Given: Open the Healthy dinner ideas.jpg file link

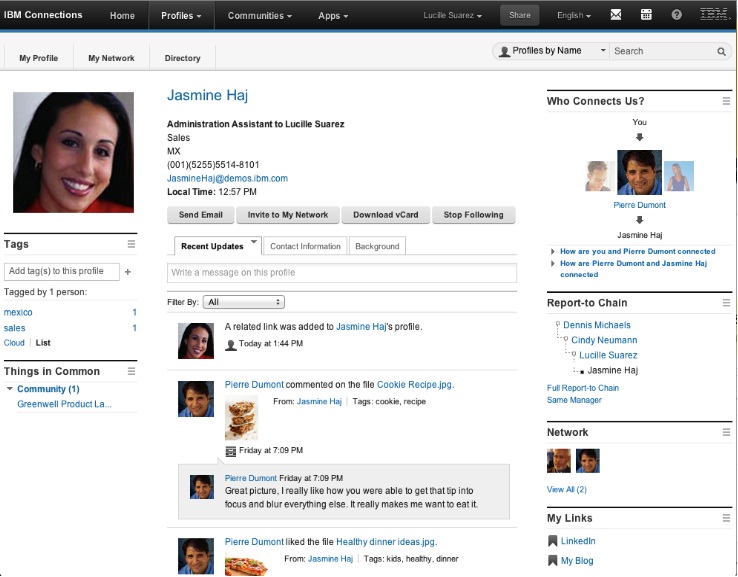Looking at the screenshot, I should pos(385,542).
